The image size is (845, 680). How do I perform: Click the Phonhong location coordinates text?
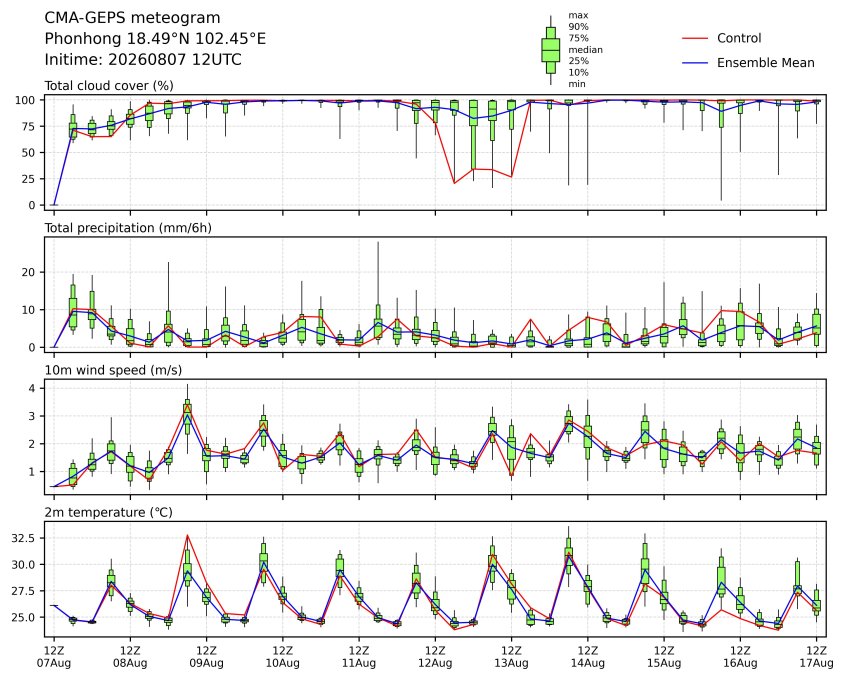[155, 39]
